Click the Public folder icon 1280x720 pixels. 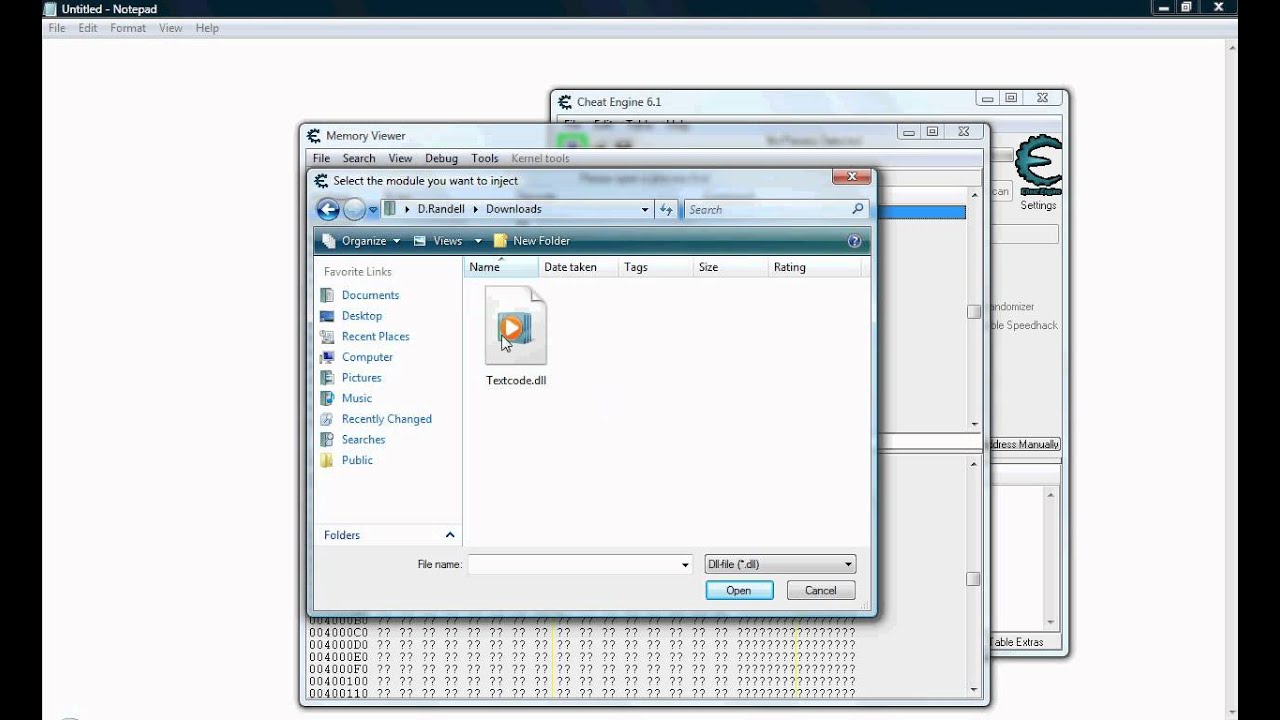pyautogui.click(x=327, y=460)
